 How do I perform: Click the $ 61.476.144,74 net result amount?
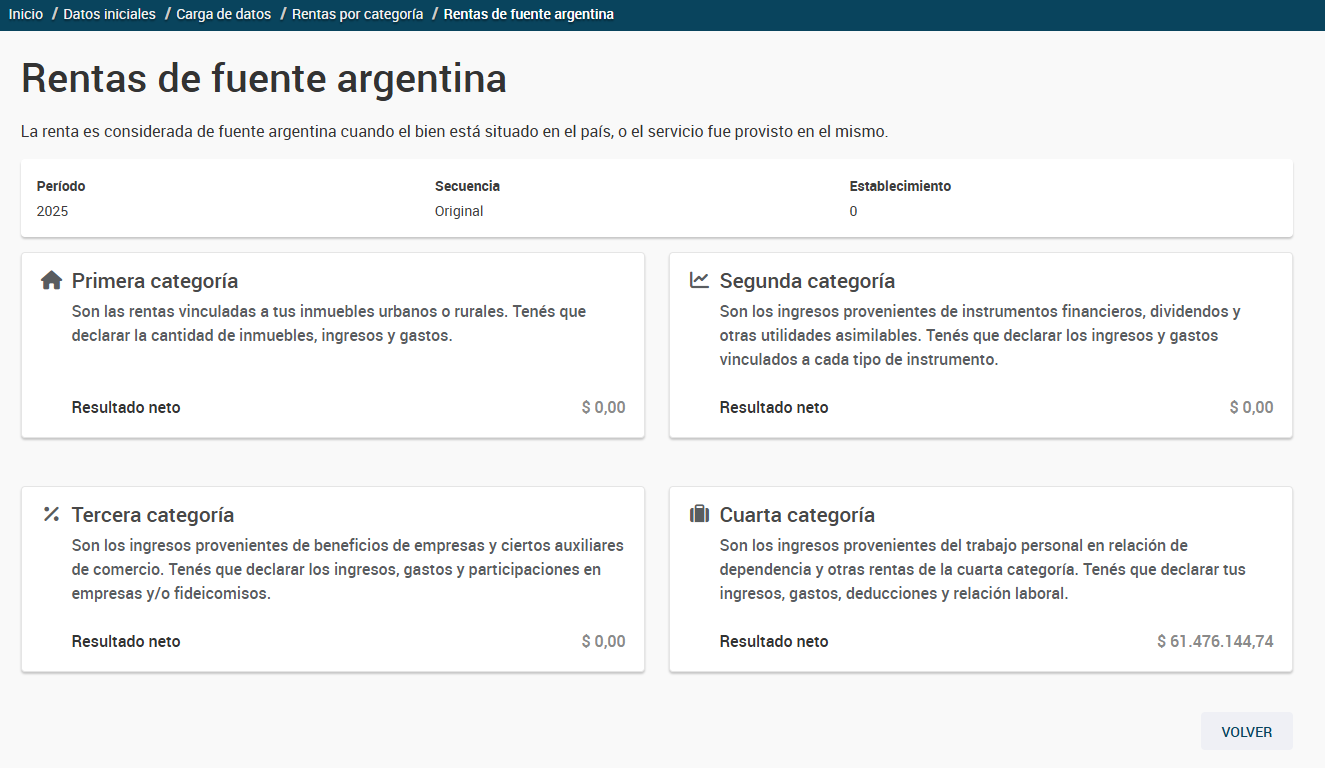coord(1215,642)
